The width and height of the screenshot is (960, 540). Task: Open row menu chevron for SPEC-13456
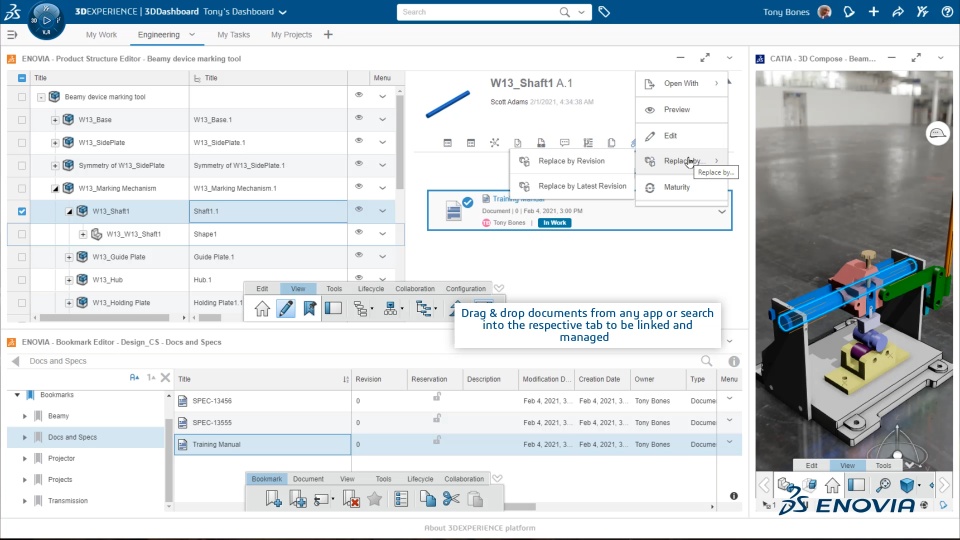tap(729, 399)
